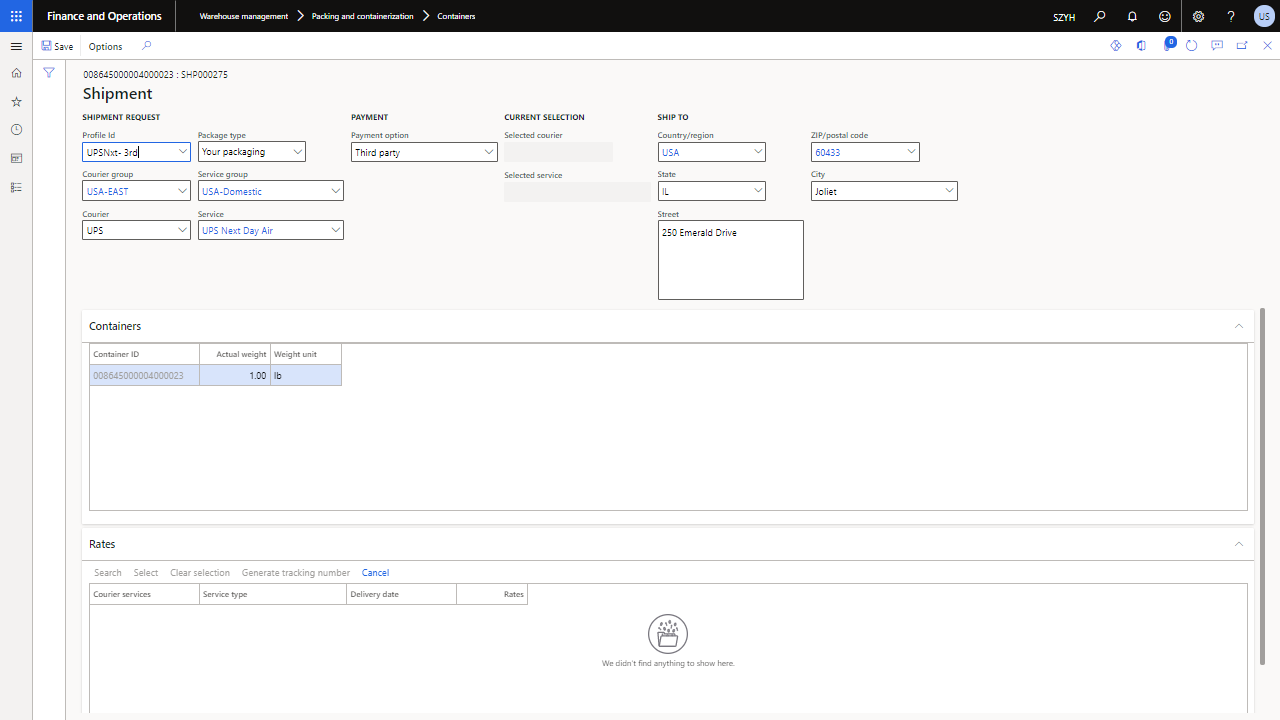Click Delivery date column header
This screenshot has width=1280, height=720.
pos(401,594)
